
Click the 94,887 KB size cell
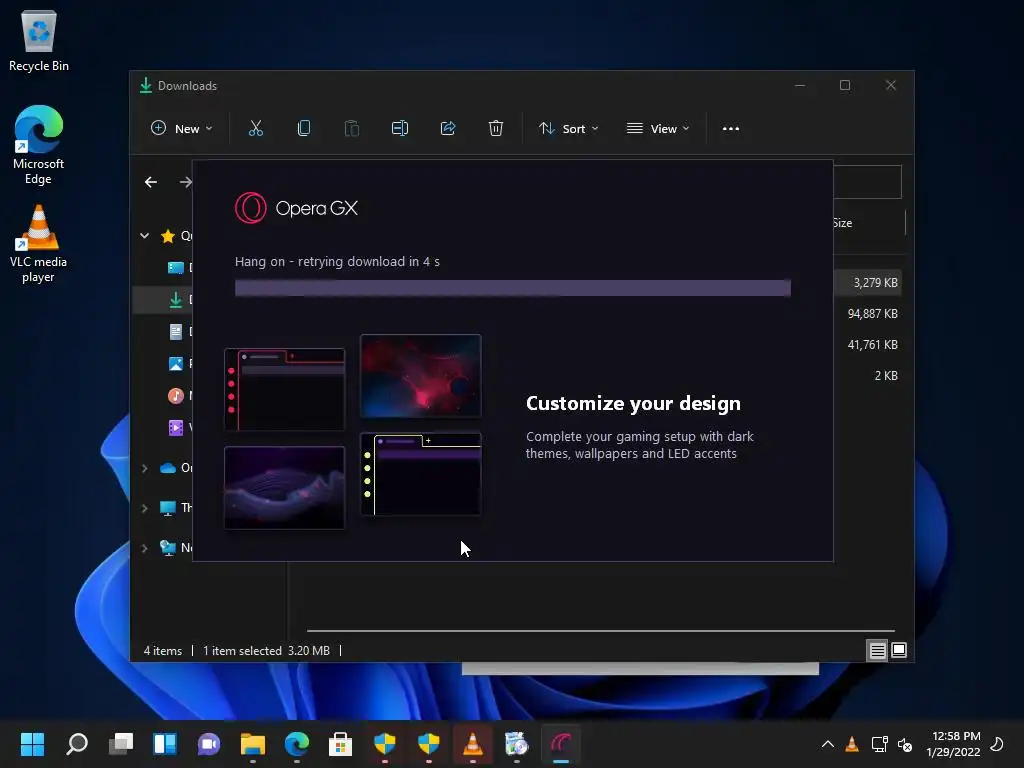[872, 314]
